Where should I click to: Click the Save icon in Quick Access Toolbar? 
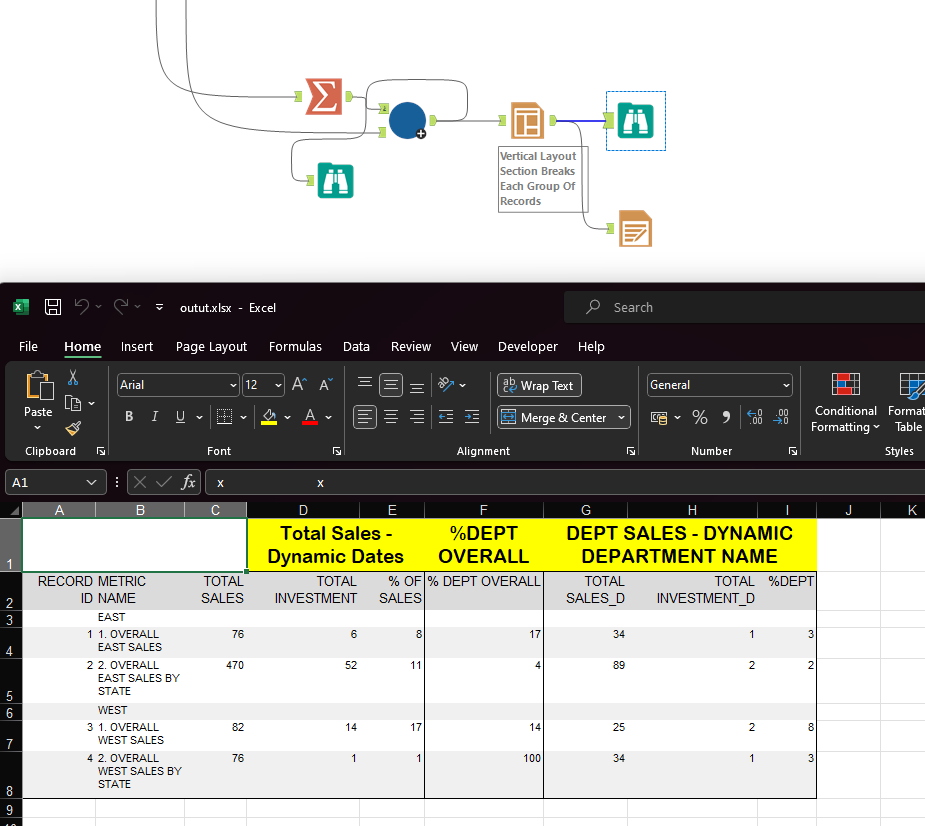pyautogui.click(x=53, y=307)
